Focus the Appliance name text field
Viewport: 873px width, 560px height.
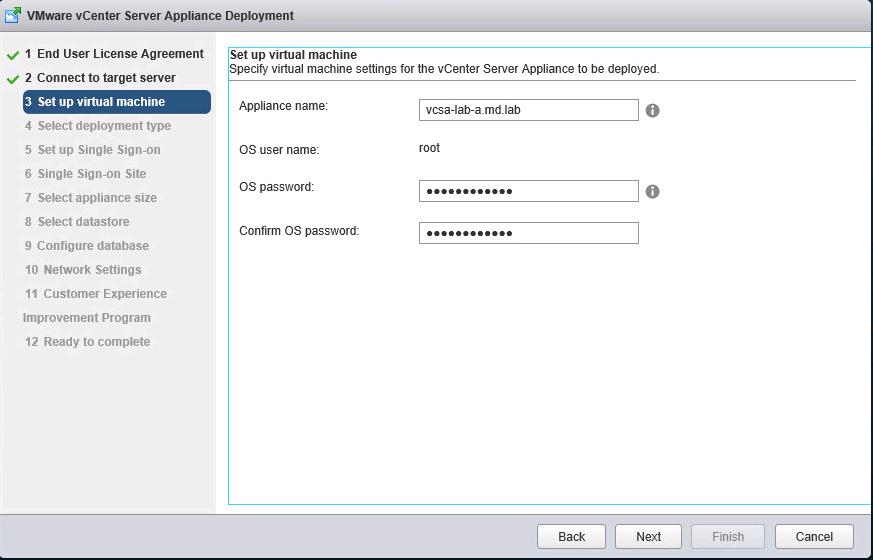528,110
